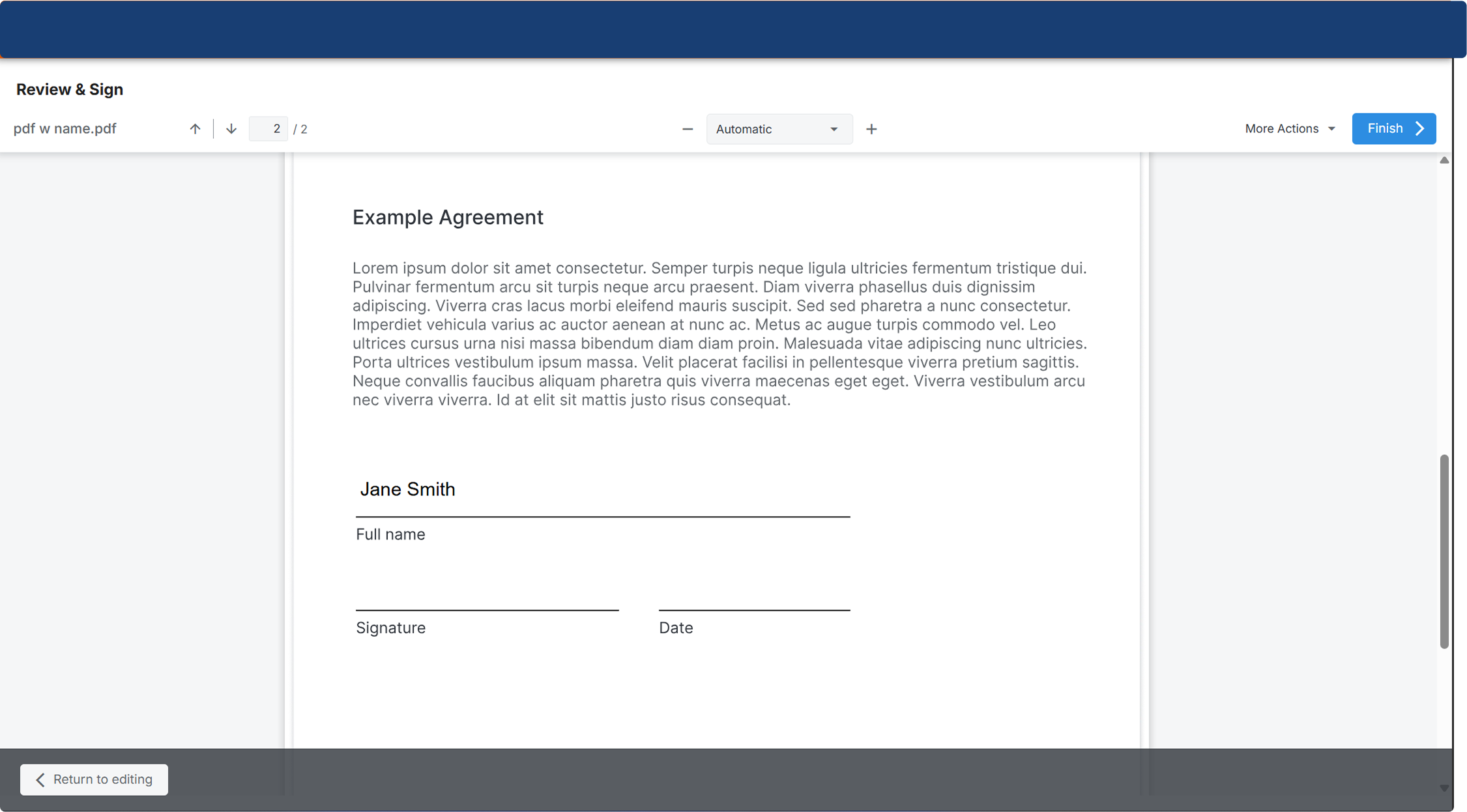This screenshot has height=812, width=1467.
Task: Click scrollbar up arrow
Action: pos(1444,160)
